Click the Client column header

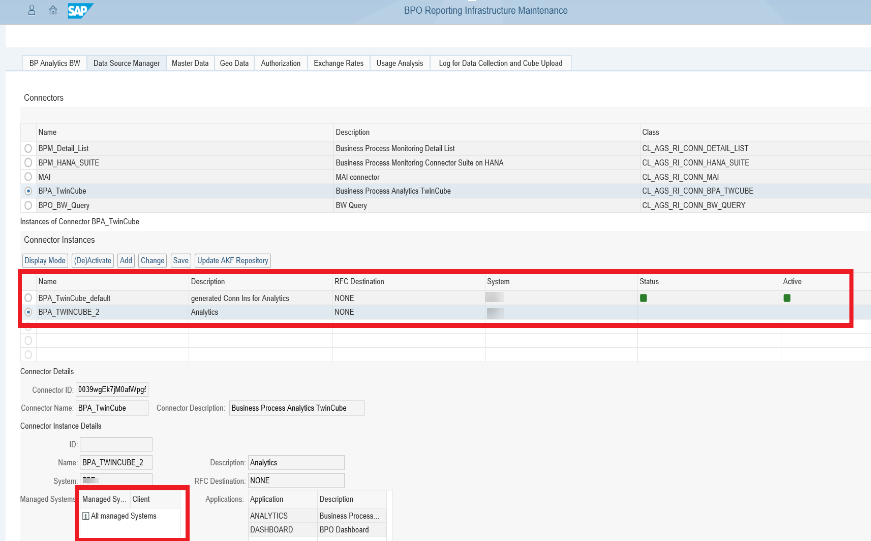[x=156, y=499]
